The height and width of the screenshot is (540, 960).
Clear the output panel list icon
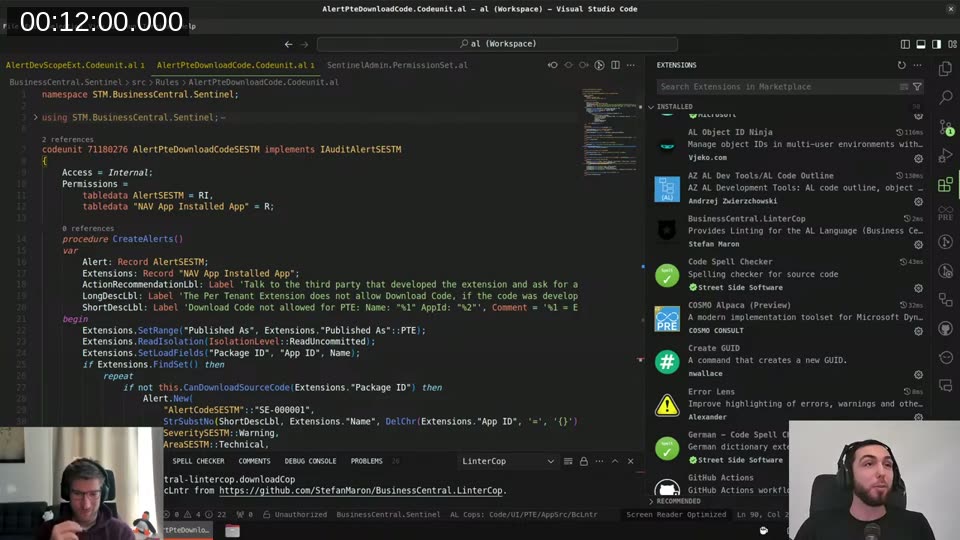tap(568, 461)
